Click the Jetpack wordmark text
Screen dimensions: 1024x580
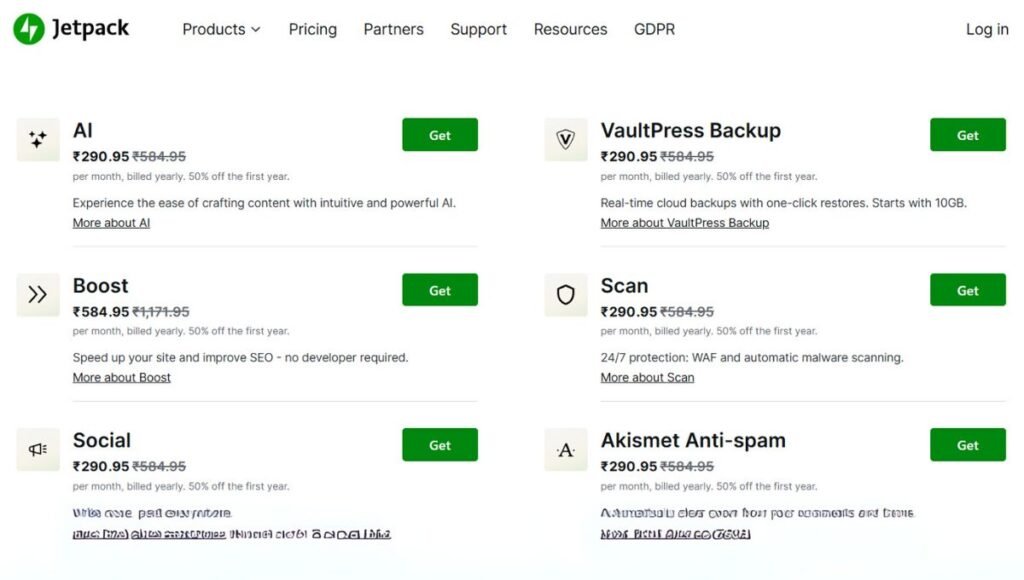click(x=90, y=29)
